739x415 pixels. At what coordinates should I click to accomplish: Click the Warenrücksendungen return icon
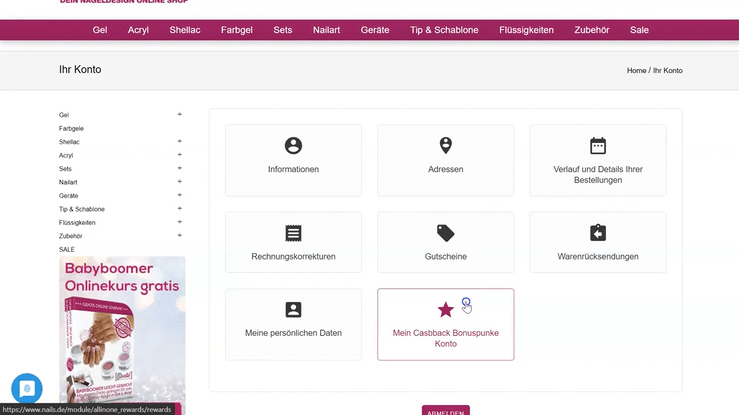pos(598,233)
